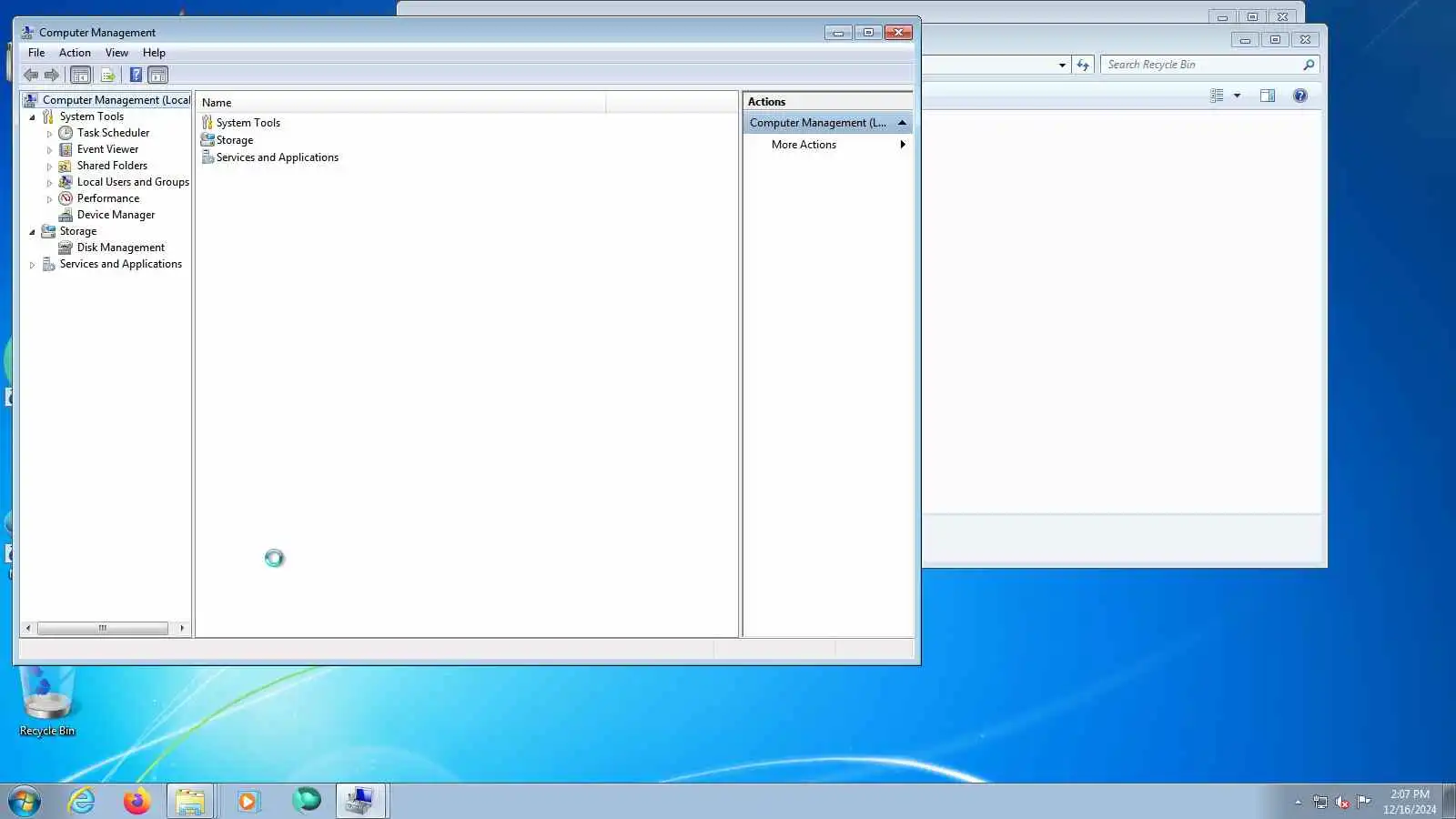Collapse the Computer Management section in Actions pane
The image size is (1456, 819).
(x=902, y=123)
